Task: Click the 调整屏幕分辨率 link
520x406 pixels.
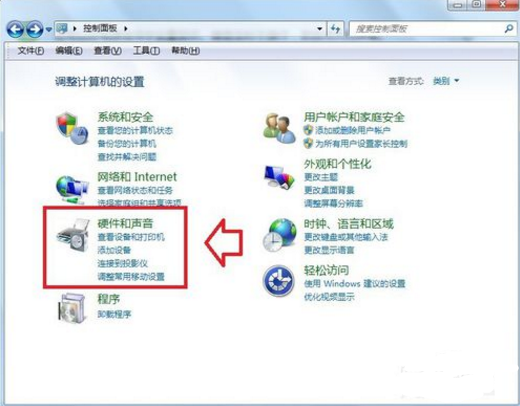Action: pos(333,203)
